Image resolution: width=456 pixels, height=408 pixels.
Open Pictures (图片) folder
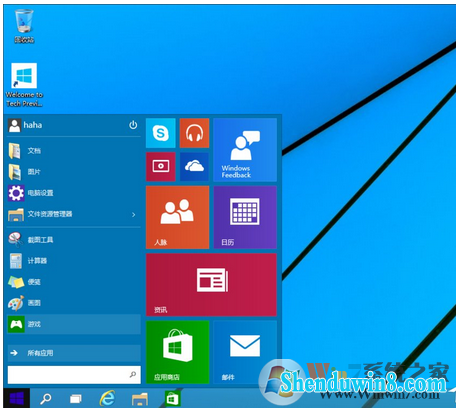pyautogui.click(x=74, y=172)
